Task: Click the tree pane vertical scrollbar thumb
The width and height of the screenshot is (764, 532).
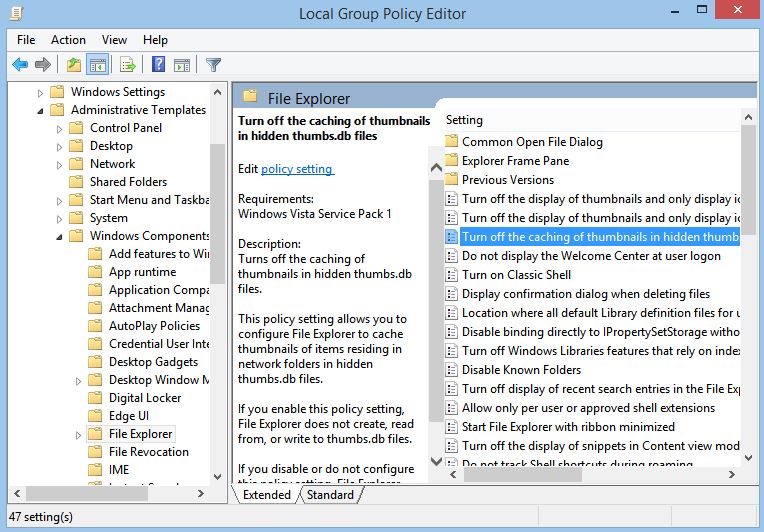Action: pyautogui.click(x=217, y=213)
